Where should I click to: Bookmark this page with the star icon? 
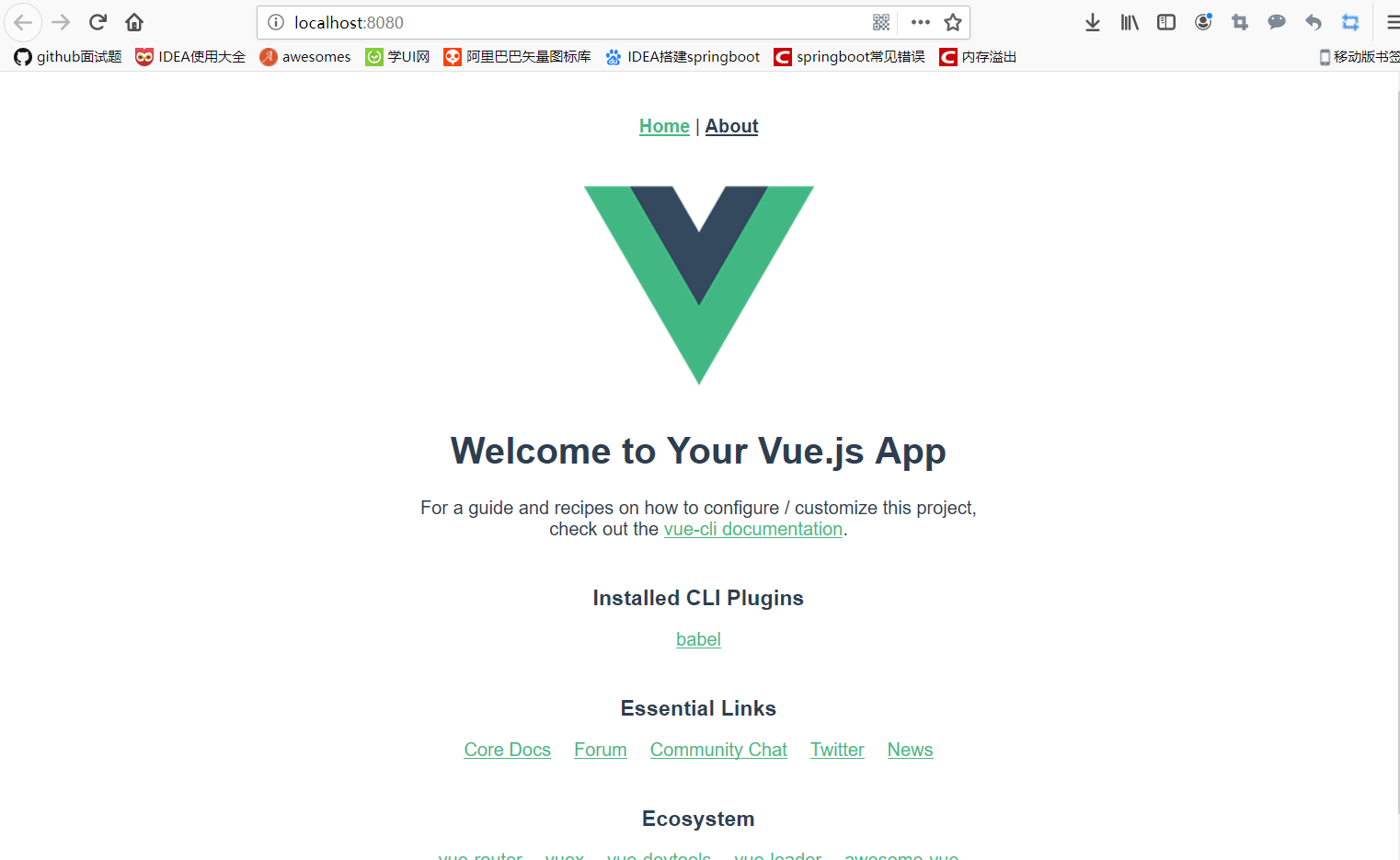(953, 22)
